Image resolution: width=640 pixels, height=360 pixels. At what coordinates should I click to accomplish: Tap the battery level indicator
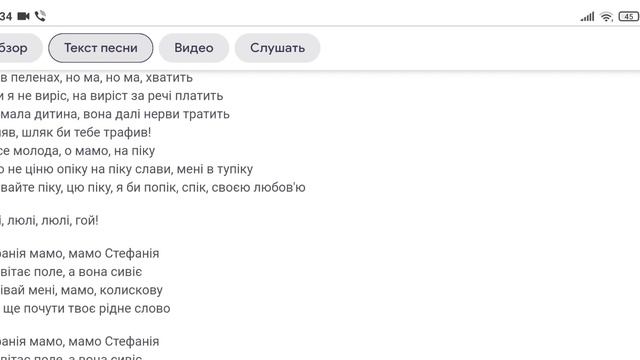click(629, 17)
